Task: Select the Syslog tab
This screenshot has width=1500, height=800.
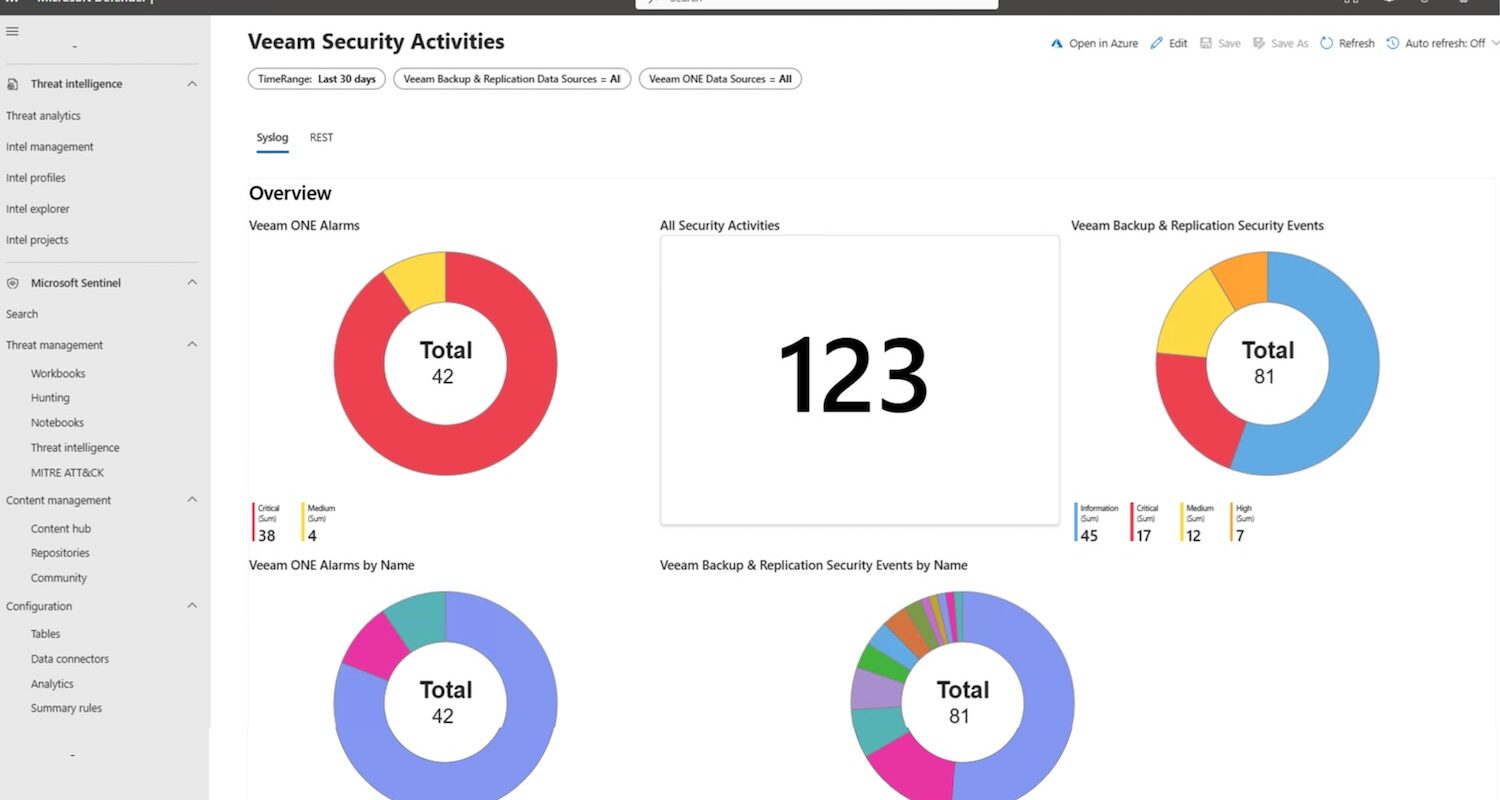Action: [272, 138]
